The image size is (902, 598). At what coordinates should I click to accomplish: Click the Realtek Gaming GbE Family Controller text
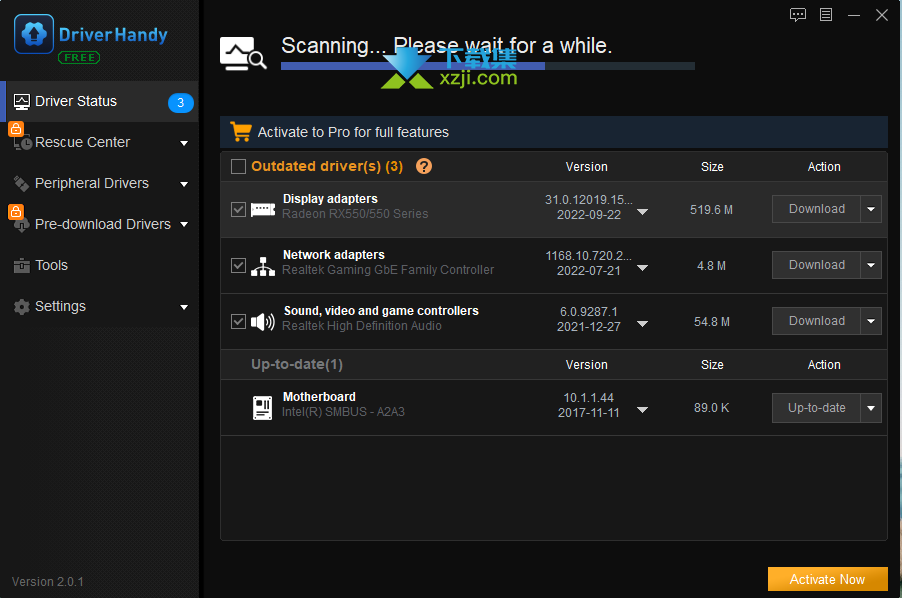[388, 270]
